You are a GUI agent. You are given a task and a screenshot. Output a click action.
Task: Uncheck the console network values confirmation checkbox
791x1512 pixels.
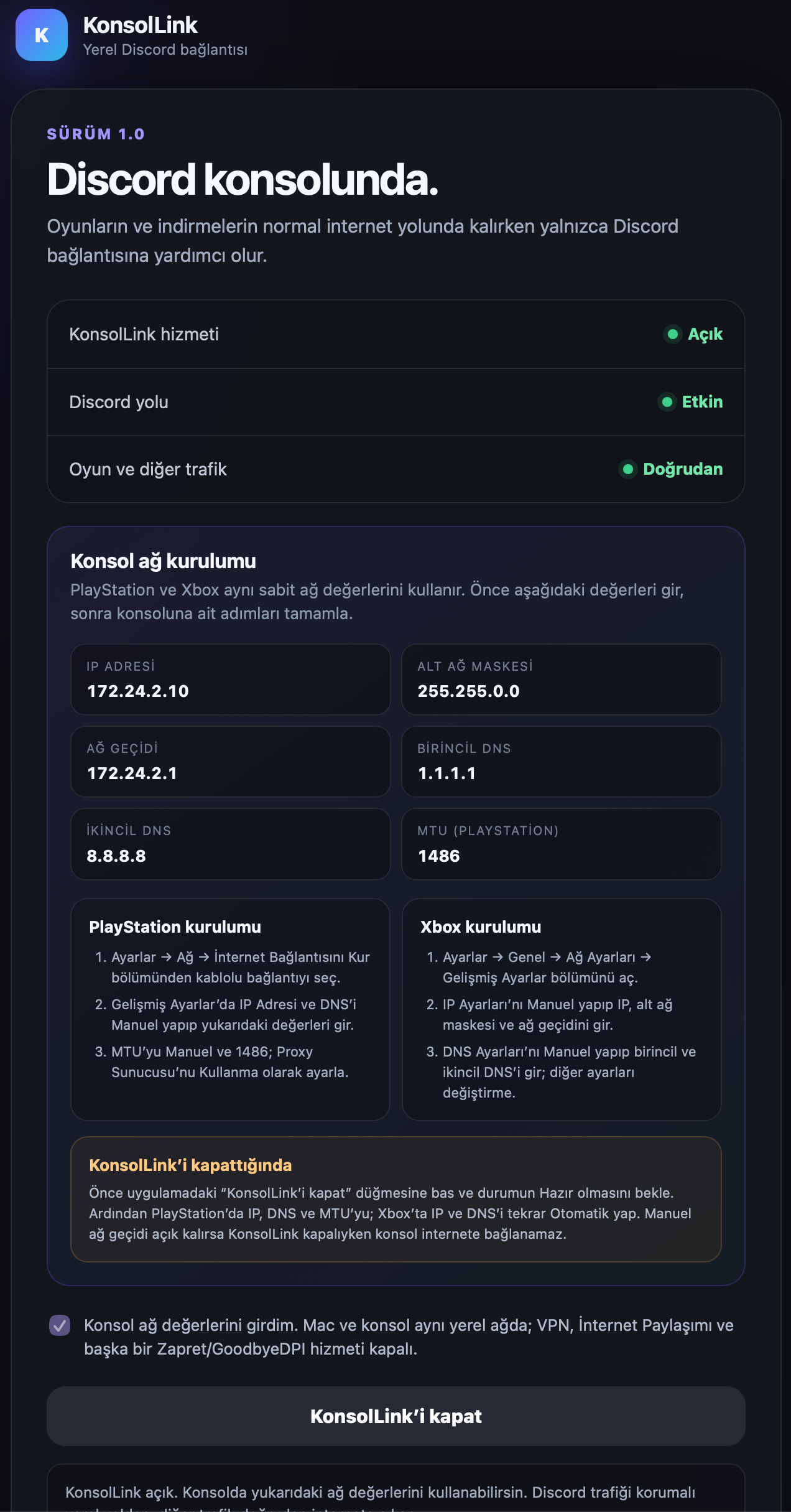60,1325
